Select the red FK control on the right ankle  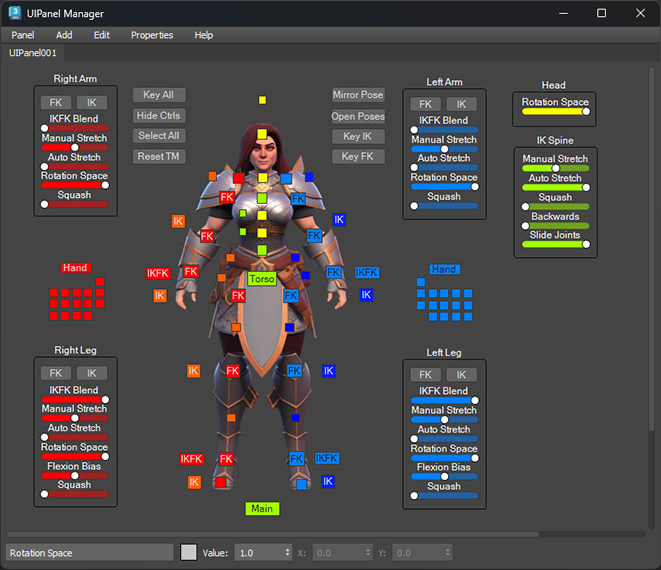(x=226, y=459)
